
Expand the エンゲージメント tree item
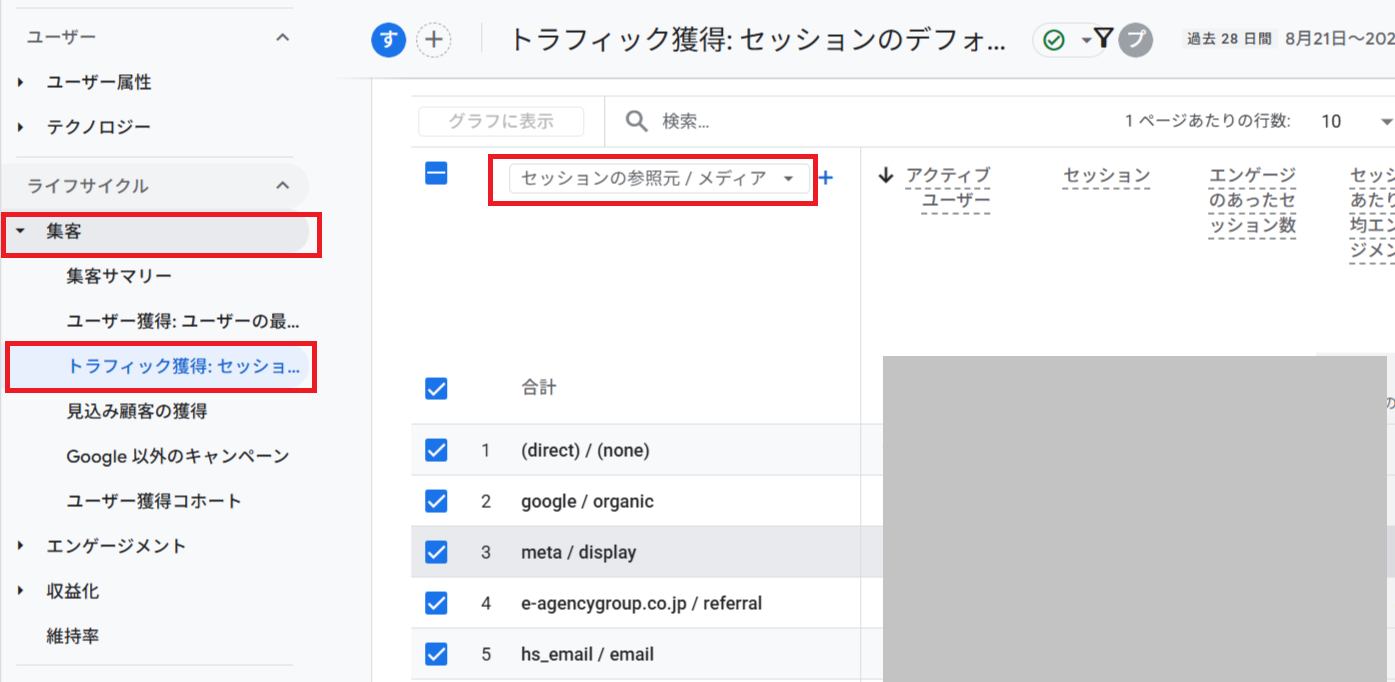pyautogui.click(x=21, y=546)
